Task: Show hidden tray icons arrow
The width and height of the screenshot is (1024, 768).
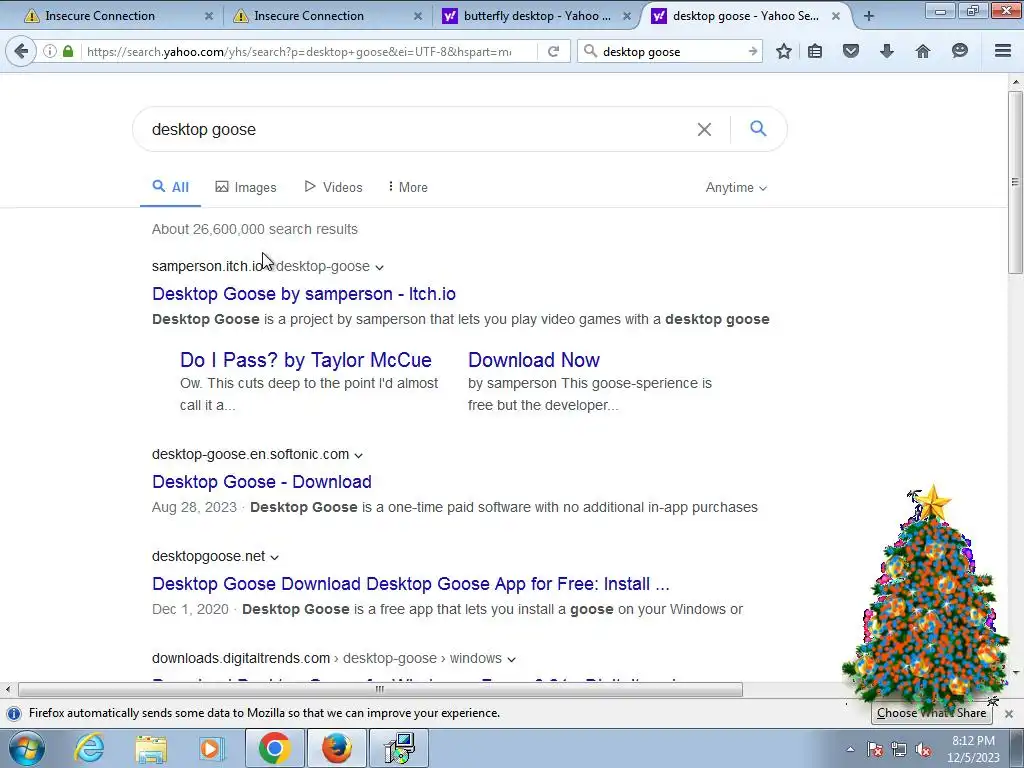Action: coord(850,749)
